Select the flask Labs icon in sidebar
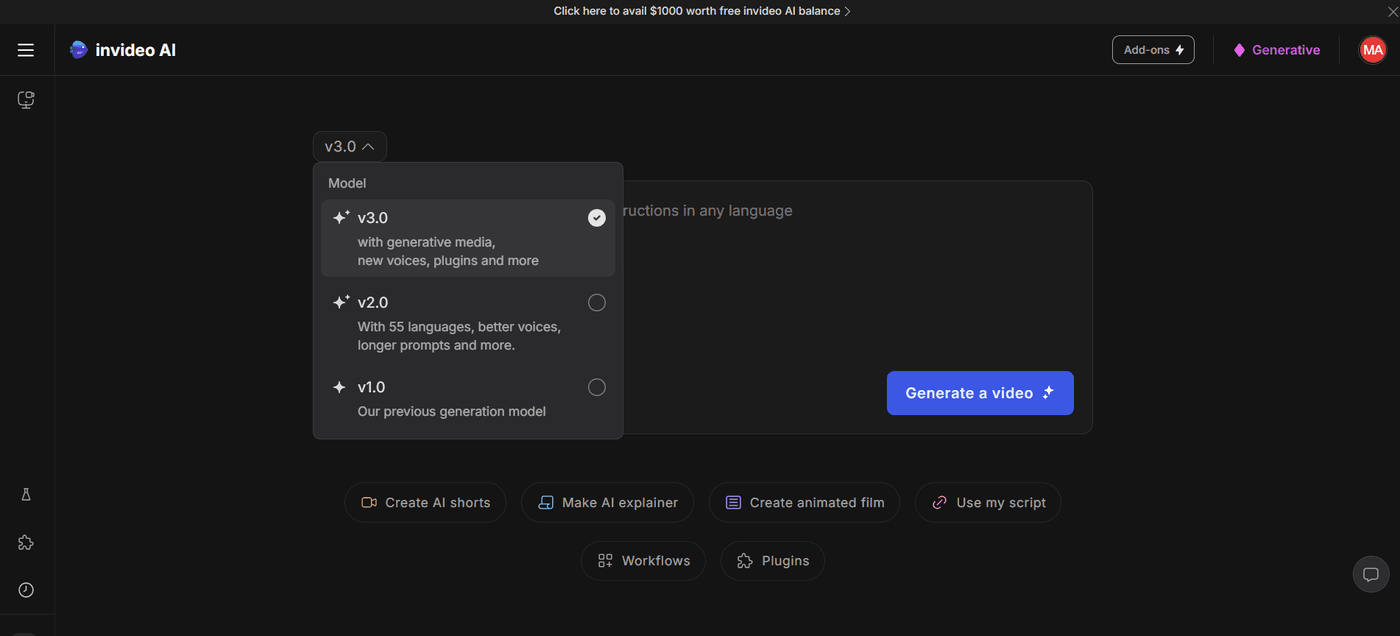Viewport: 1400px width, 636px height. tap(25, 493)
